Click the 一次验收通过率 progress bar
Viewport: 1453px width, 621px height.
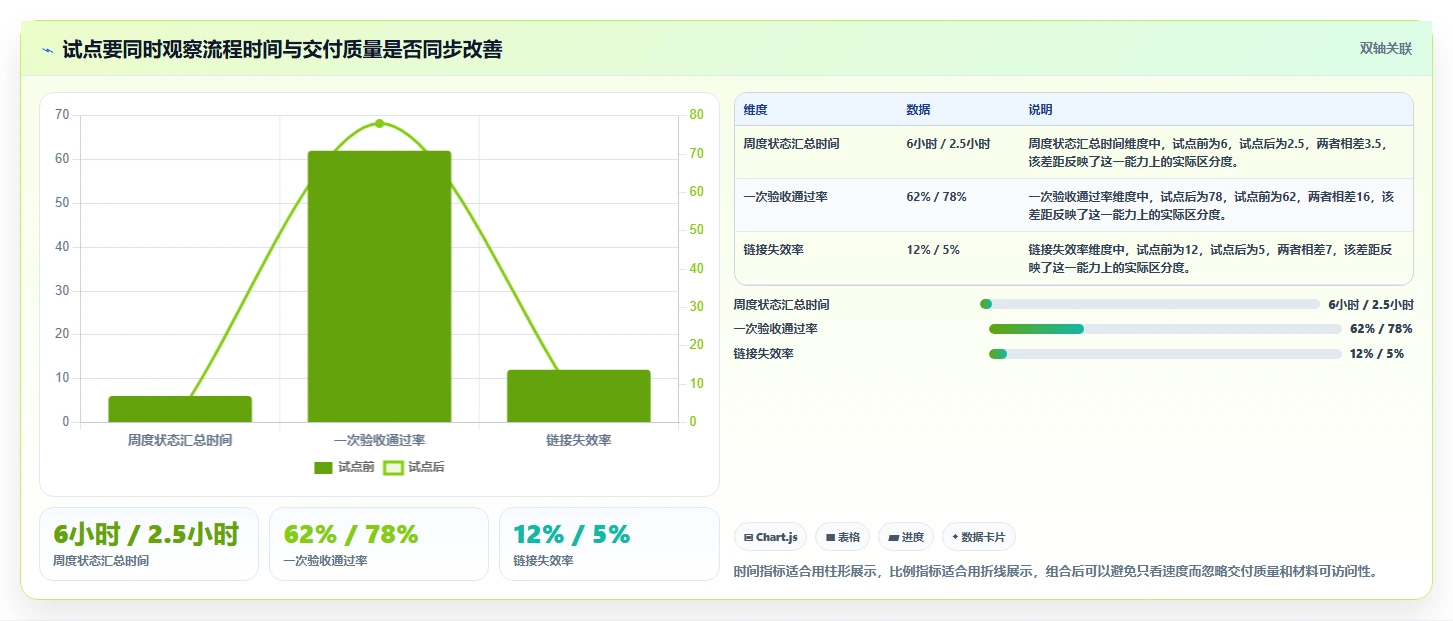click(x=1165, y=329)
